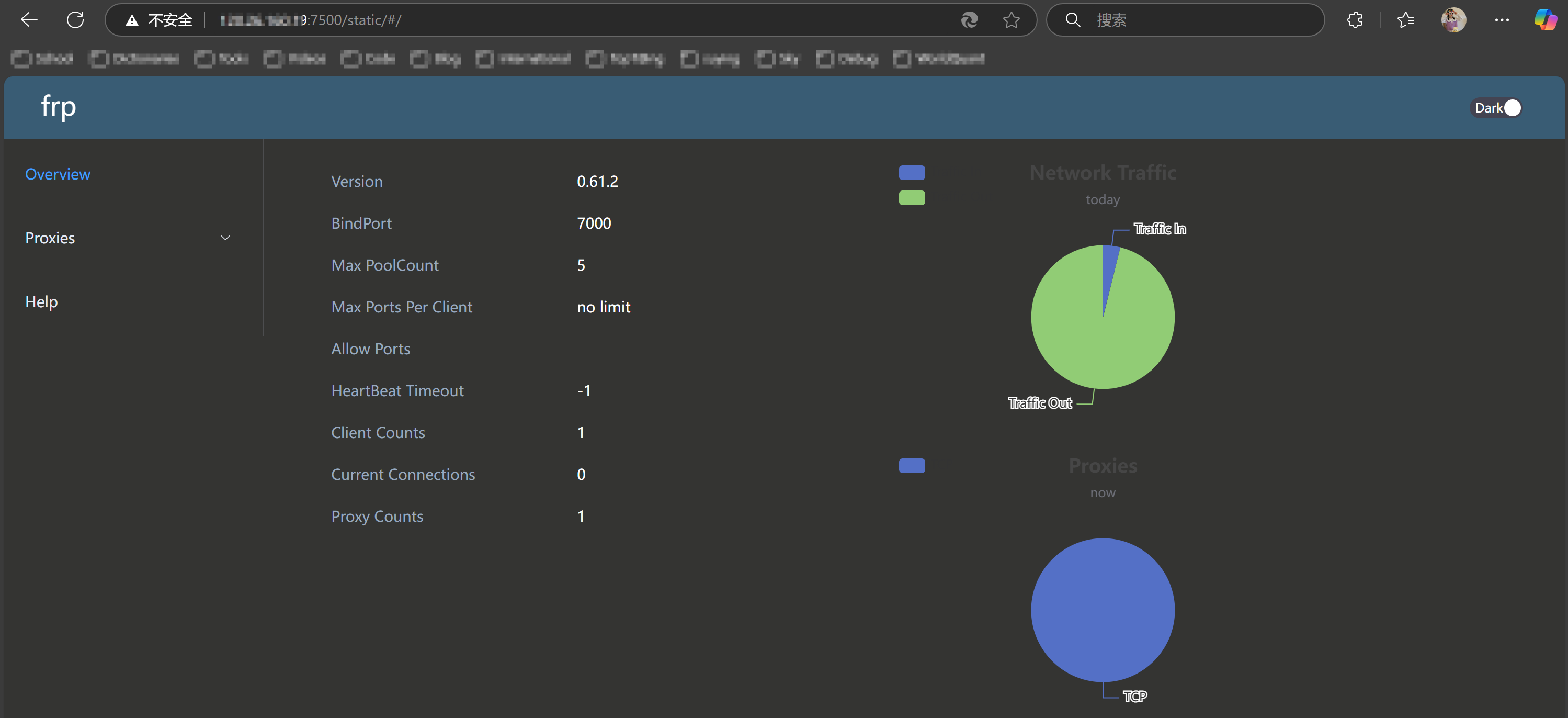Click the BindPort value 7000
Screen dimensions: 1568x718
pyautogui.click(x=594, y=223)
